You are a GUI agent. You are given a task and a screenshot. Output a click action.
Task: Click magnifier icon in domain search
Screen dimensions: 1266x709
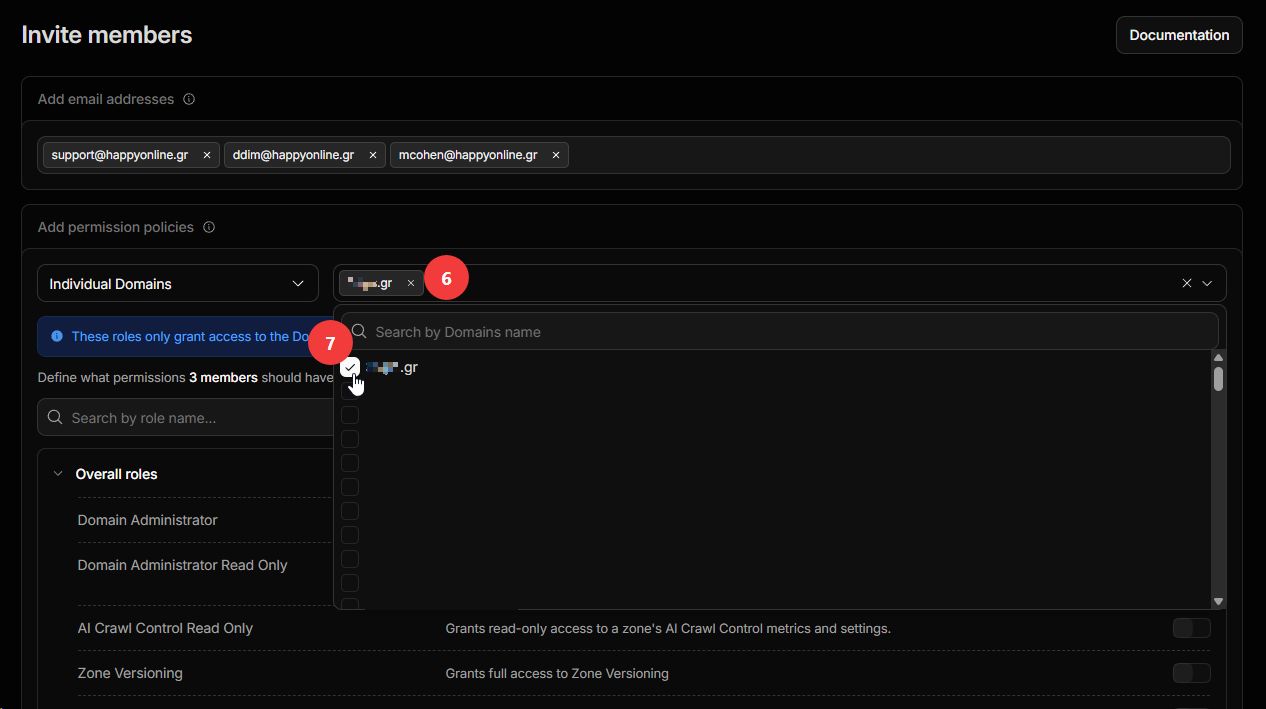tap(359, 331)
